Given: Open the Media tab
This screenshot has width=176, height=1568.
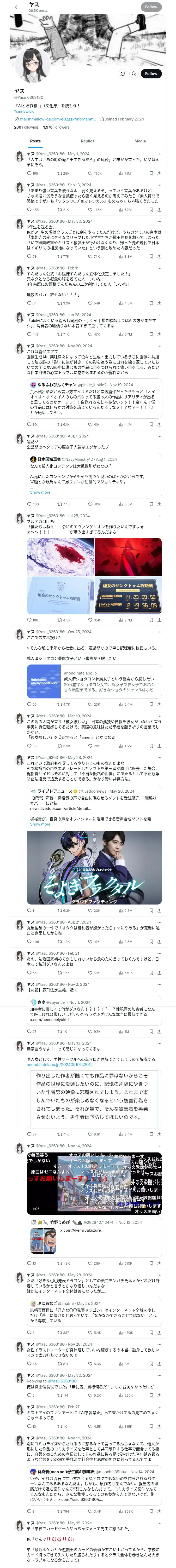Looking at the screenshot, I should (x=140, y=141).
